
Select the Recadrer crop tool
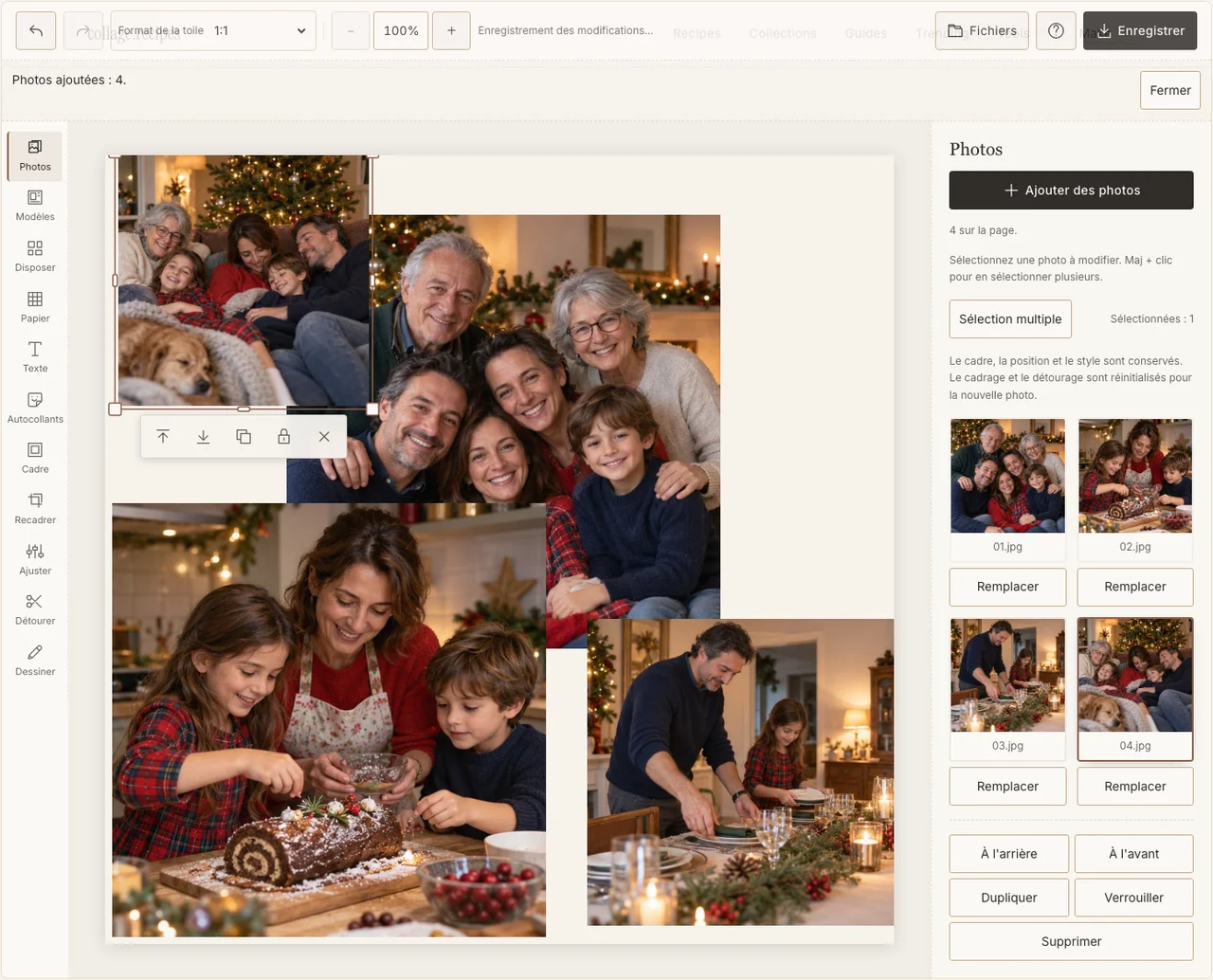35,509
